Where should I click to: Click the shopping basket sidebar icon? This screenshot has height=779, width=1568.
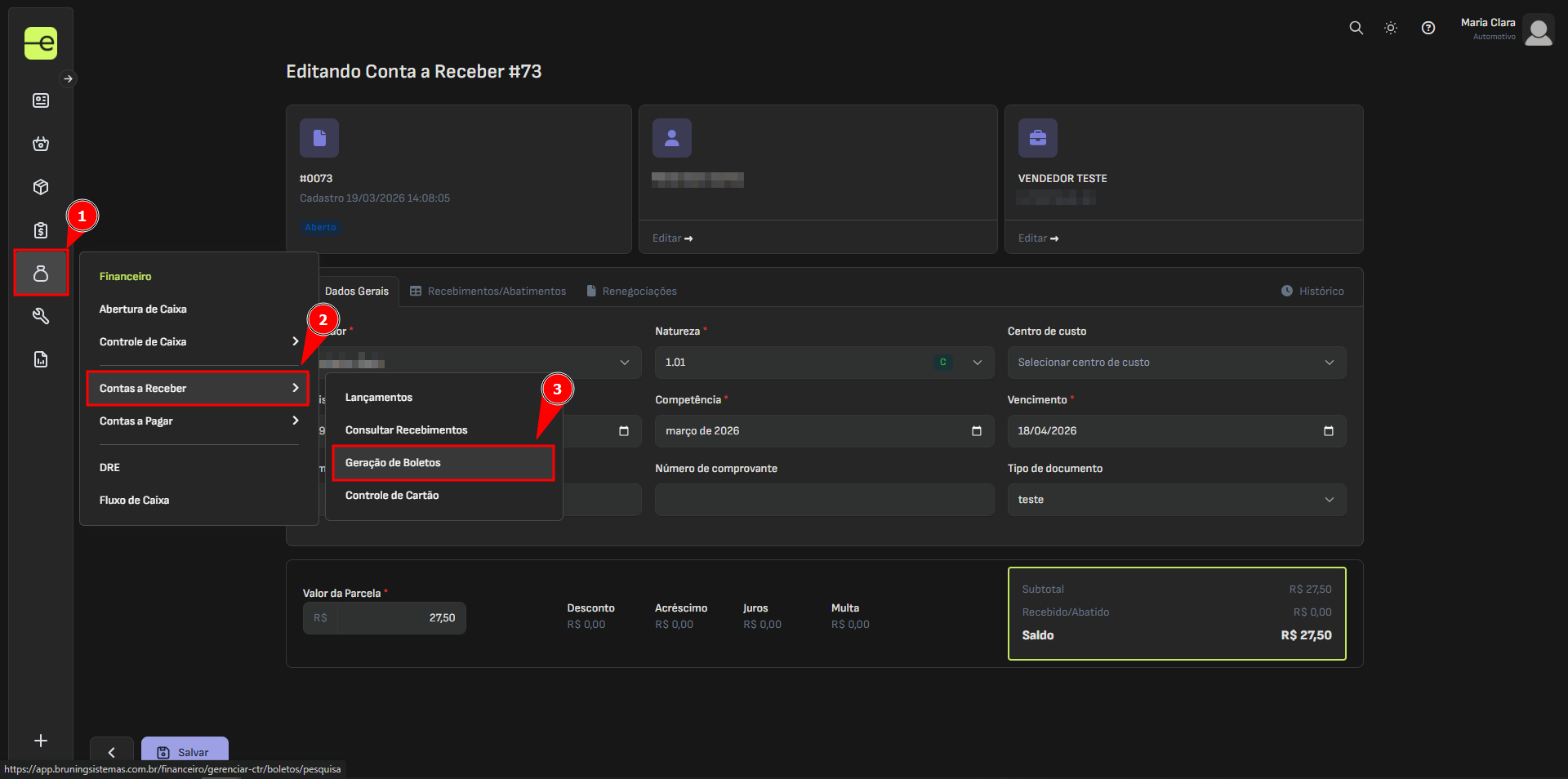point(41,144)
